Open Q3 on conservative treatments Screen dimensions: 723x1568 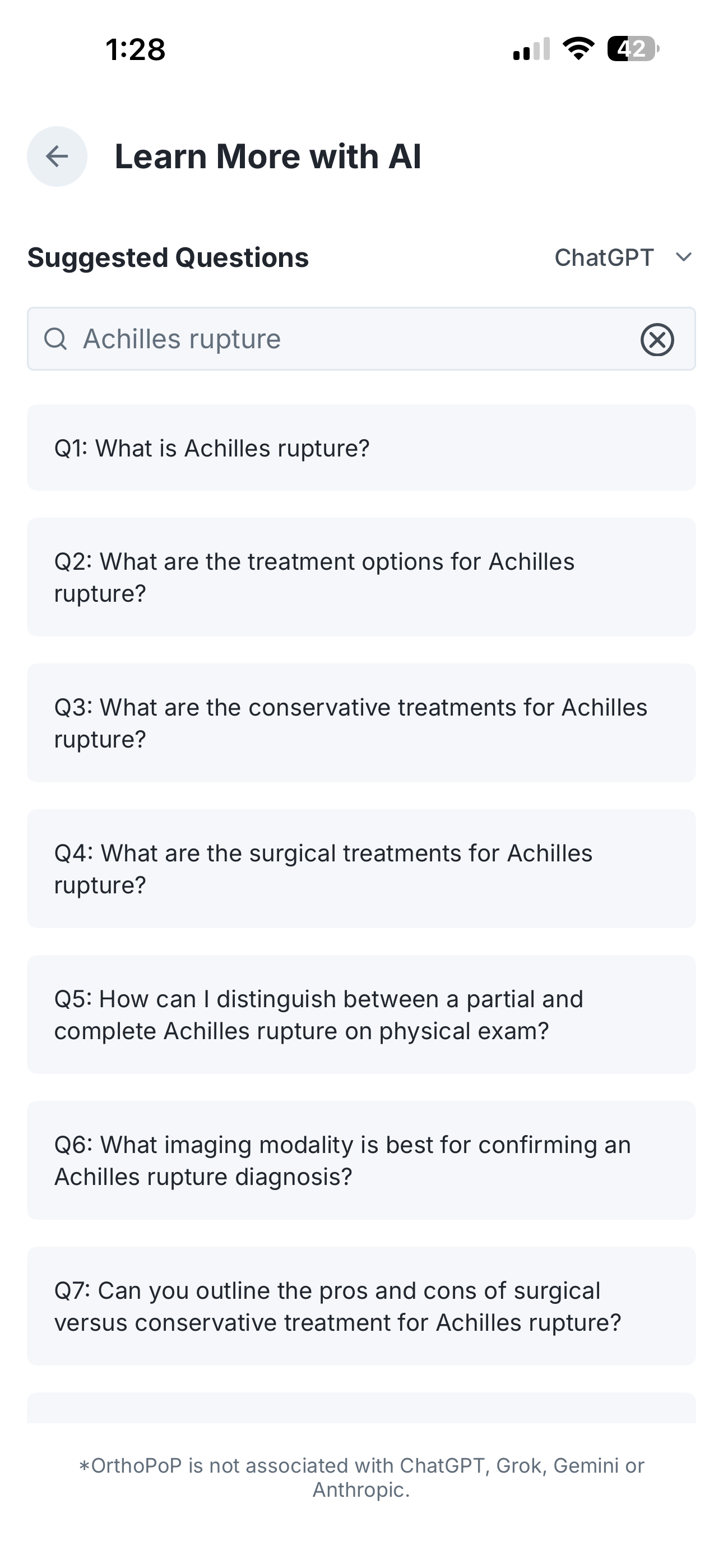click(x=361, y=723)
